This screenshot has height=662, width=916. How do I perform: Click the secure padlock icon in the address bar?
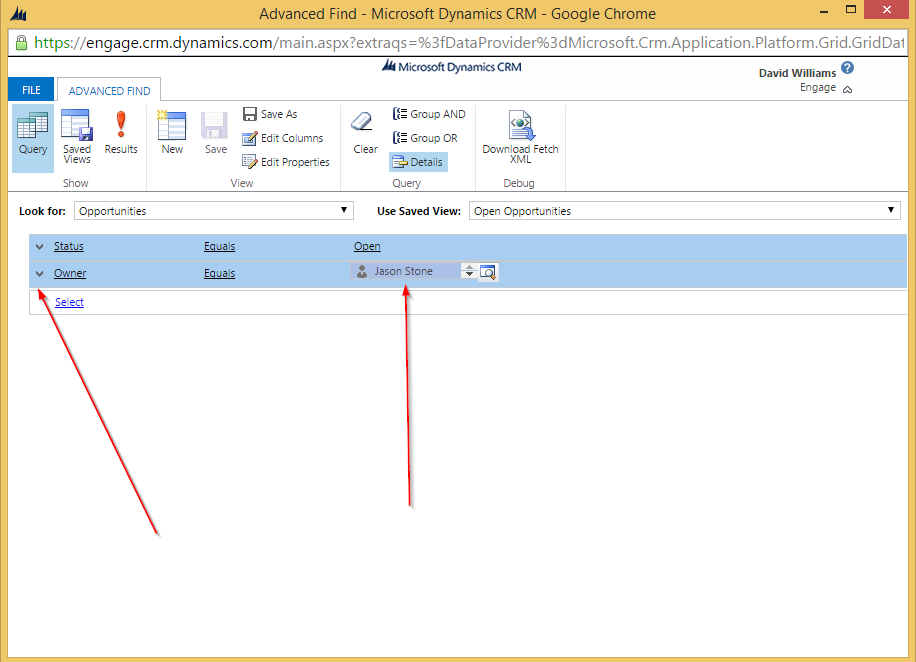point(21,43)
